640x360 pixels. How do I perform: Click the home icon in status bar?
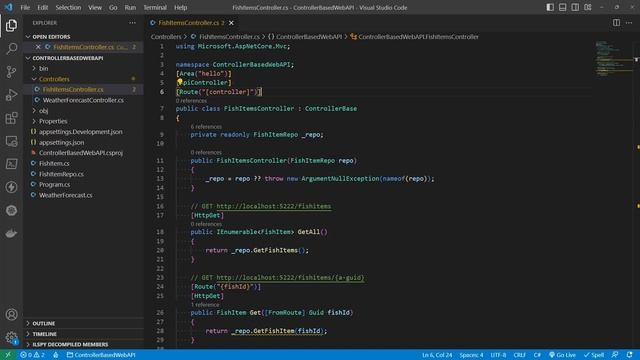(56, 355)
